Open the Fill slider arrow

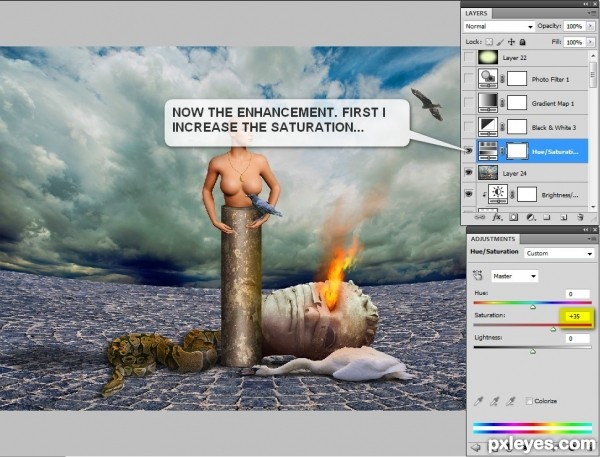(591, 42)
